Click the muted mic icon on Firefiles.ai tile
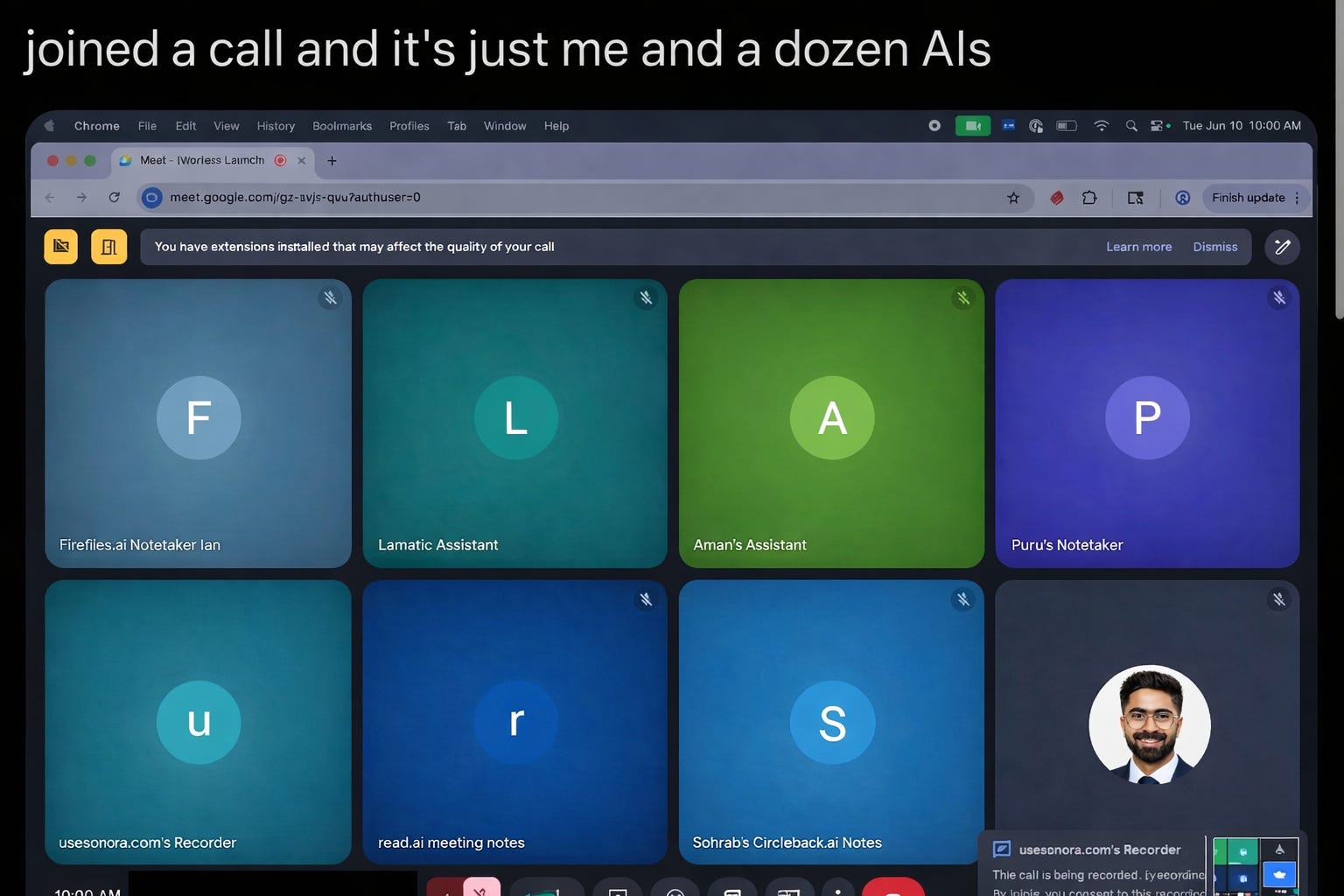 (330, 298)
